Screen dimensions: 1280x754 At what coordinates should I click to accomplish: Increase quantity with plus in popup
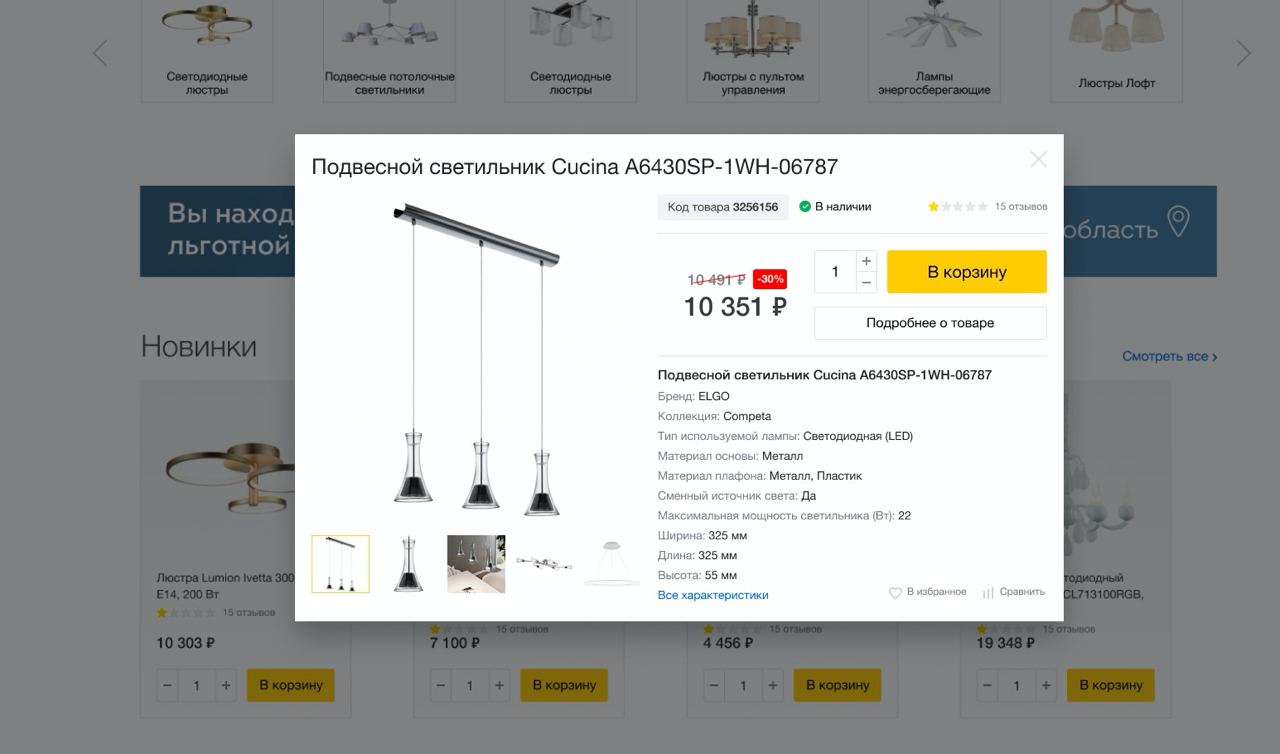click(x=867, y=261)
